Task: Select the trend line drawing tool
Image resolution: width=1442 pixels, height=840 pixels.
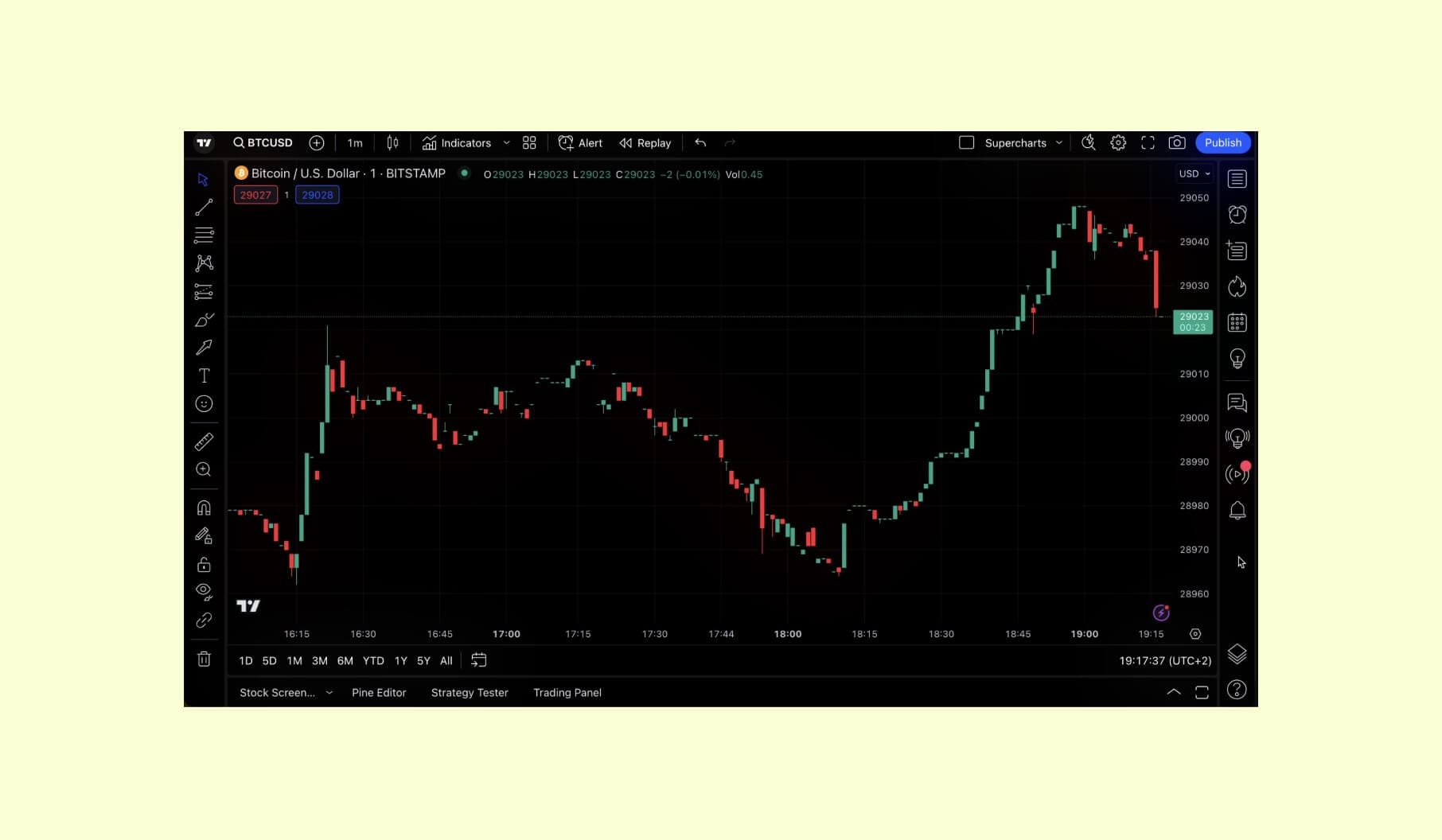Action: tap(204, 208)
